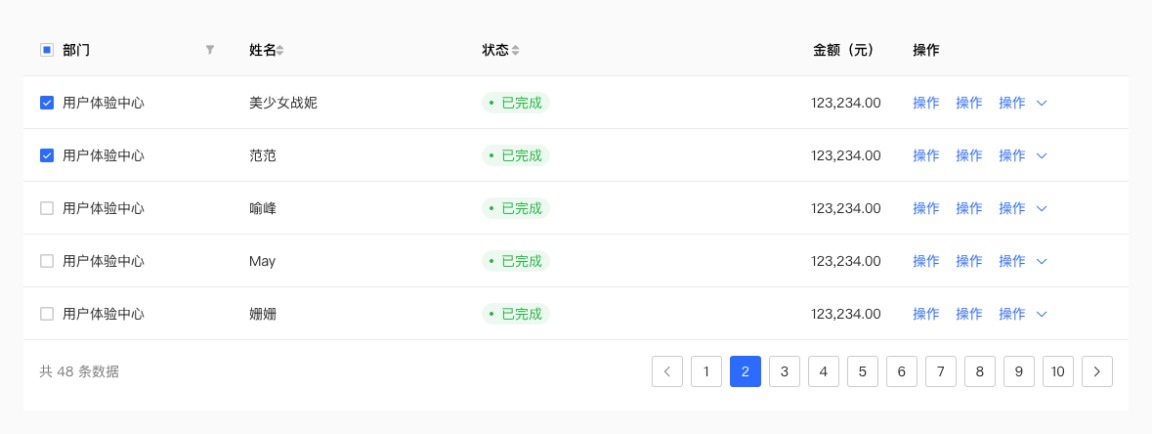Screen dimensions: 1152x434
Task: Open more actions chevron in May row
Action: click(1042, 261)
